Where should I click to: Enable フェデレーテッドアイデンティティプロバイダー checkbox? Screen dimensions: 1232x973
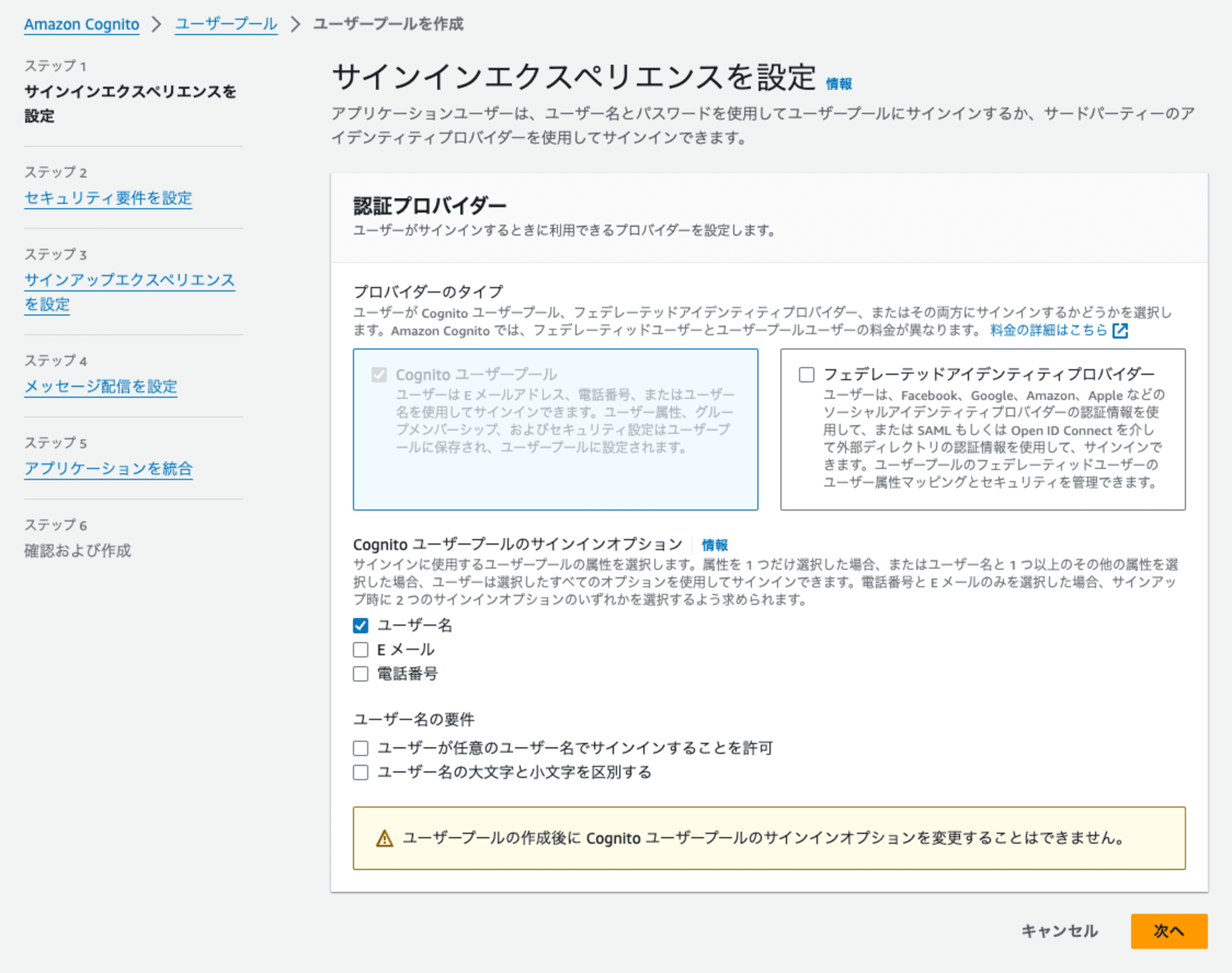pyautogui.click(x=806, y=374)
